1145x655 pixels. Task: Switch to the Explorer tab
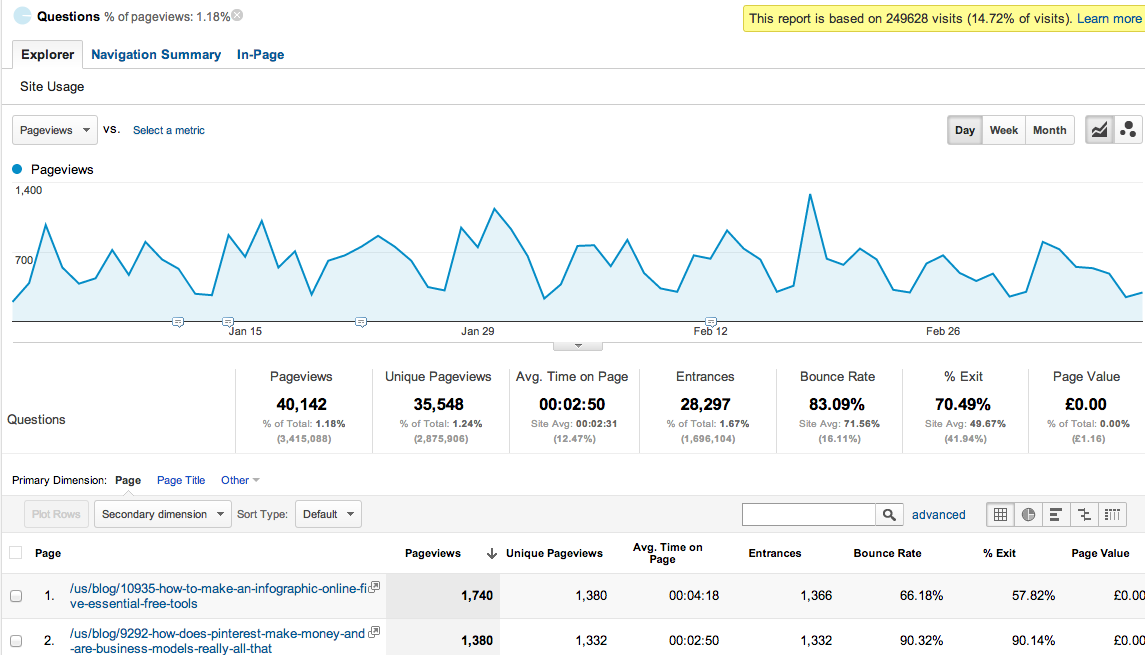(47, 55)
